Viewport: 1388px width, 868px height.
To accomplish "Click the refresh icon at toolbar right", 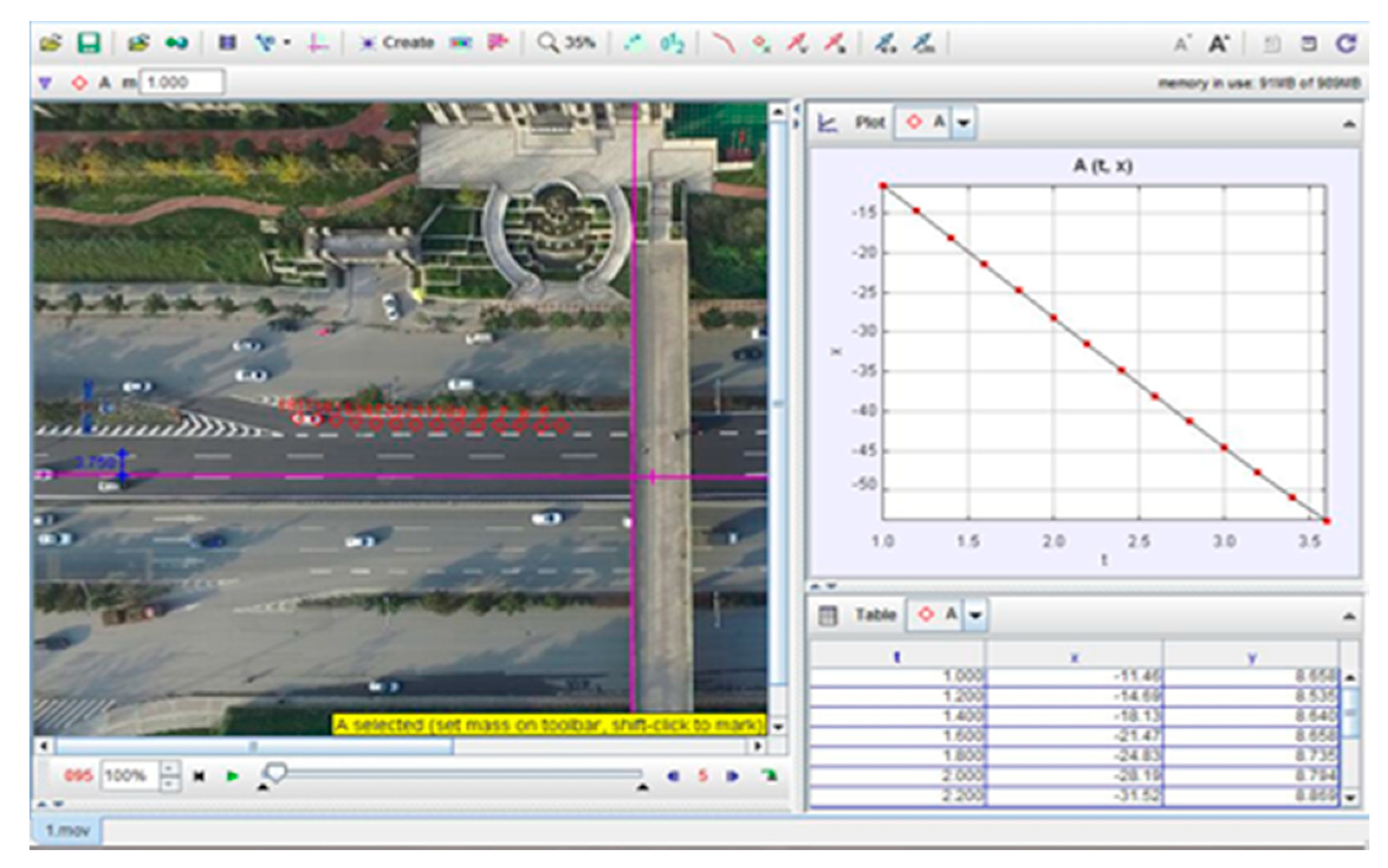I will coord(1346,43).
